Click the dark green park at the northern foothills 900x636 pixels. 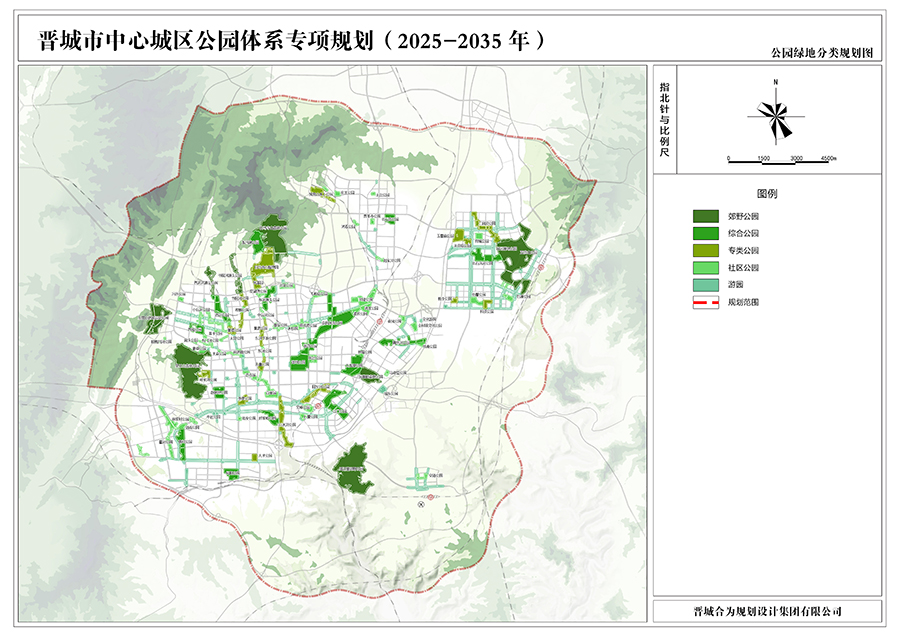point(272,234)
